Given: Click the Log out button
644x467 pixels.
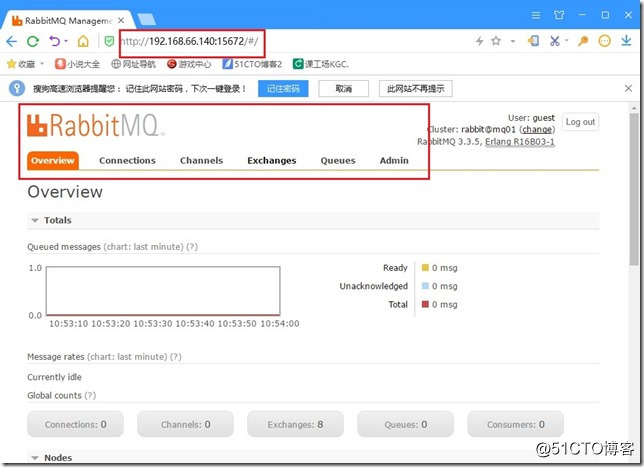Looking at the screenshot, I should (580, 122).
